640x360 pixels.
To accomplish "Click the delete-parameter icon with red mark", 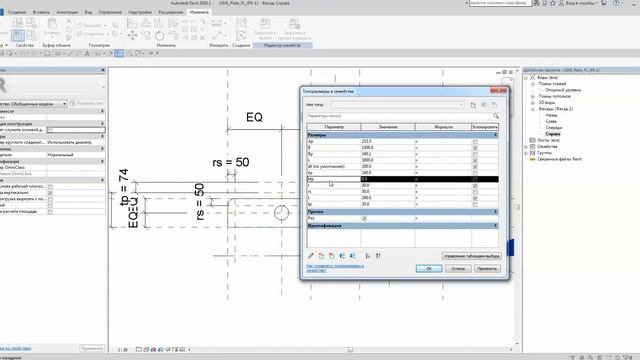I will (x=331, y=256).
